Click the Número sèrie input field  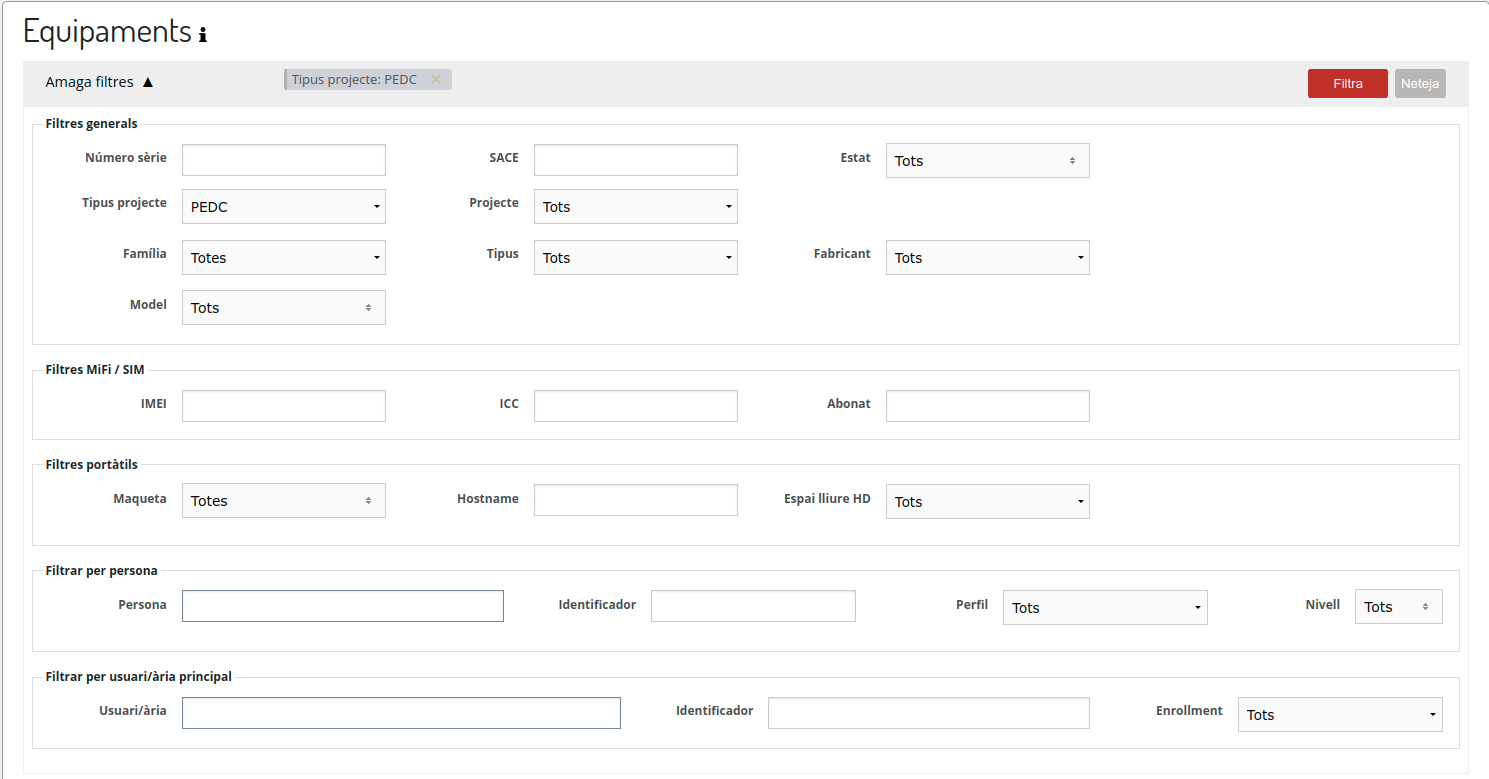click(x=284, y=160)
